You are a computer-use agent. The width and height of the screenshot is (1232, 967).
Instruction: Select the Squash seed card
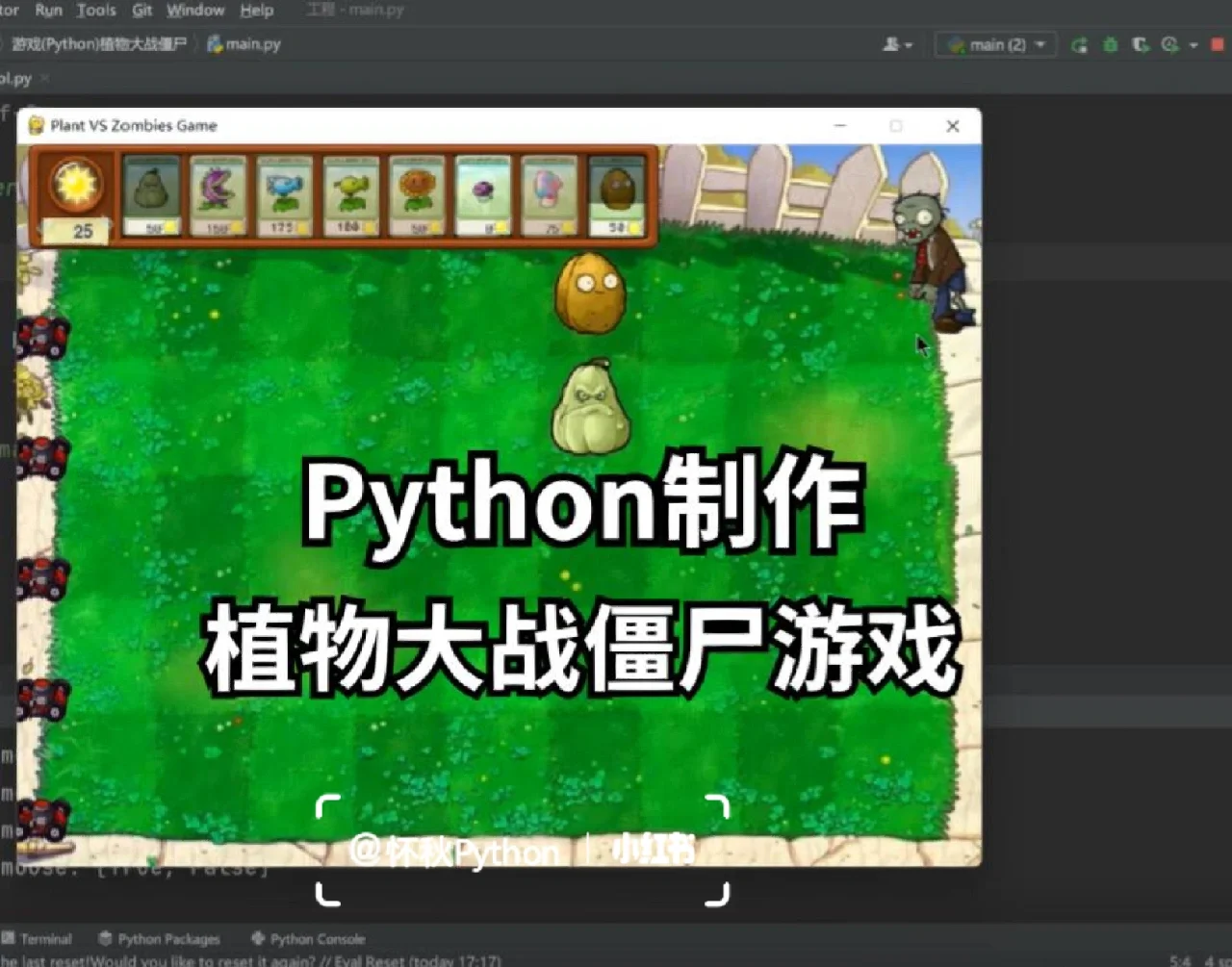pyautogui.click(x=151, y=195)
